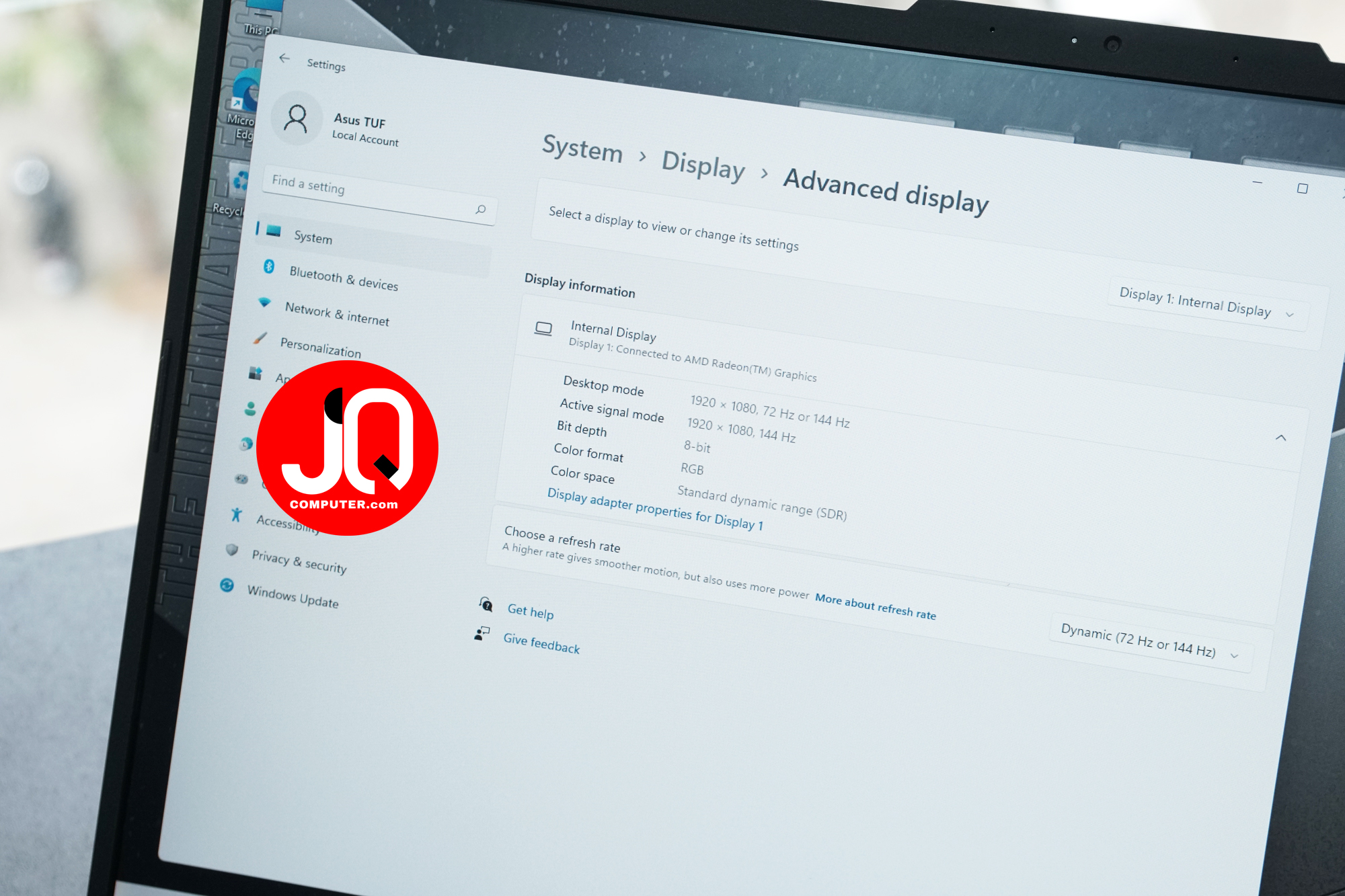
Task: Click the Bluetooth icon in sidebar
Action: (x=269, y=267)
